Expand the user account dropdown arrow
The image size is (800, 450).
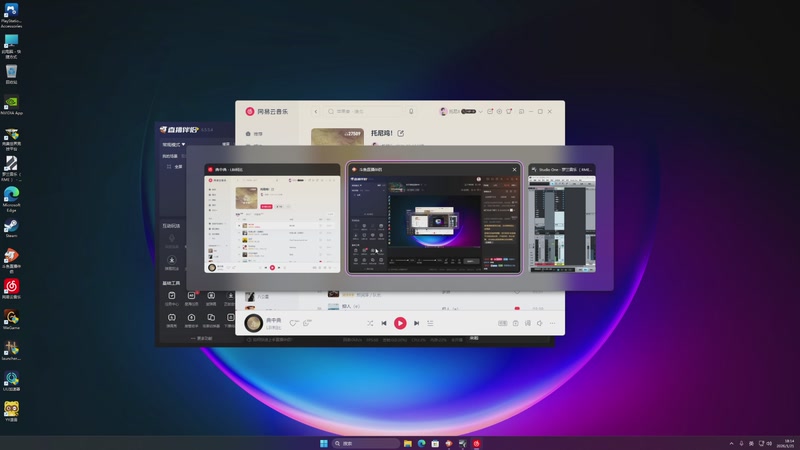coord(481,111)
